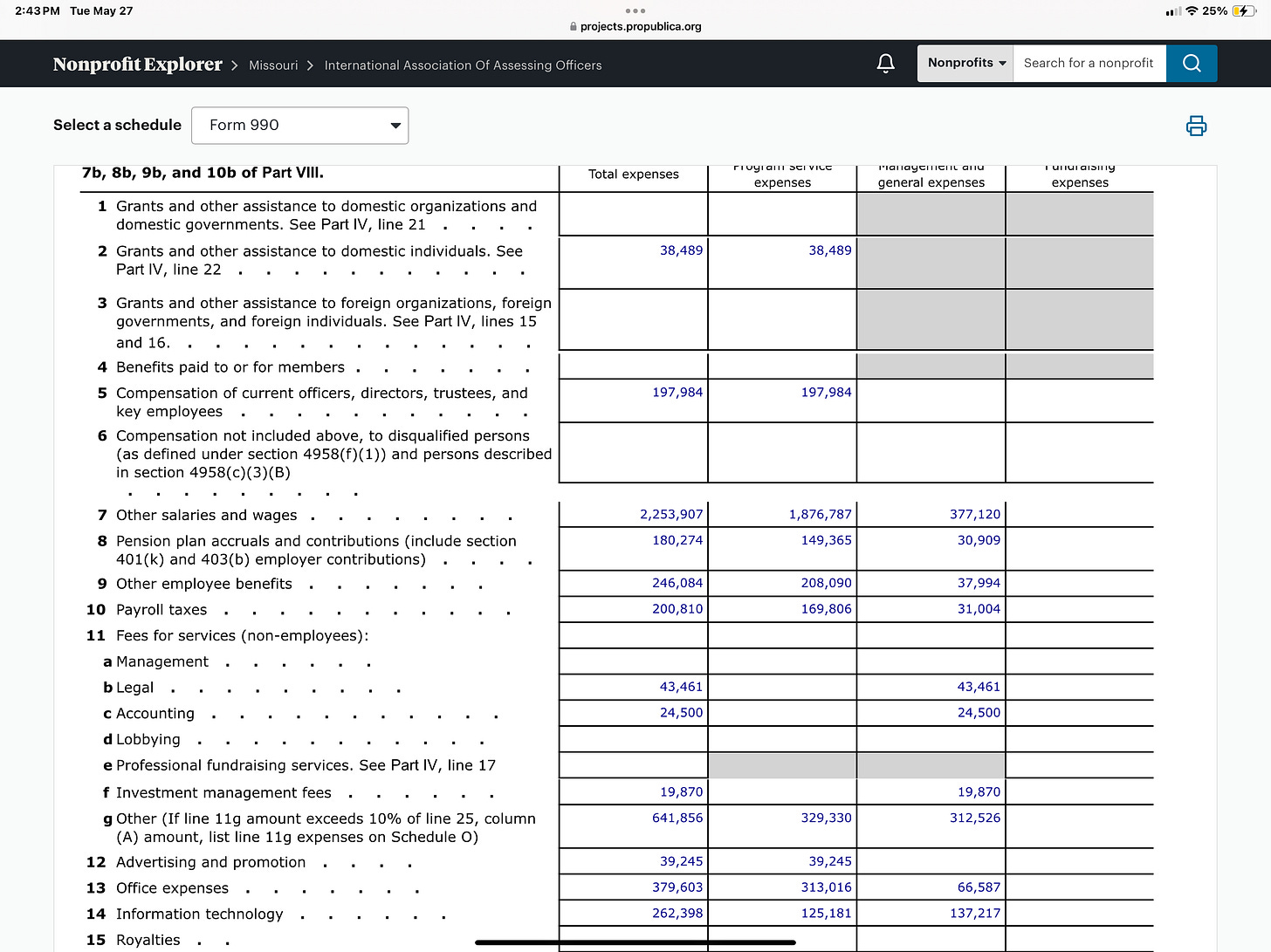Select the Management row label

point(162,662)
